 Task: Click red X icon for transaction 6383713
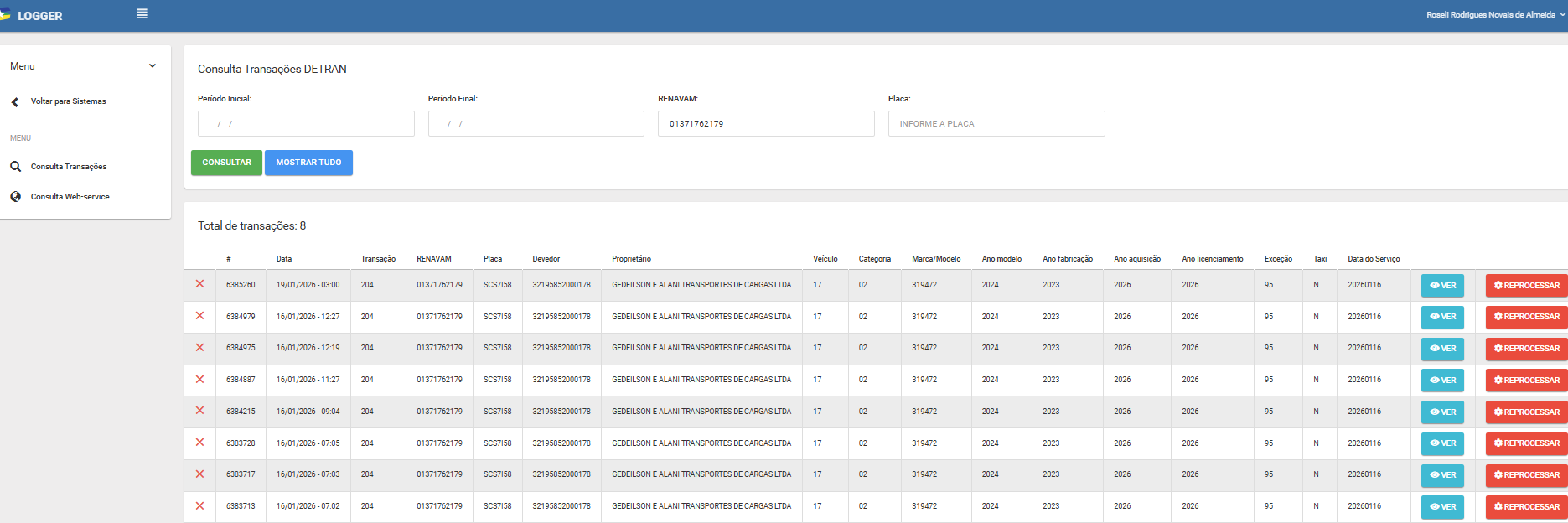coord(199,506)
